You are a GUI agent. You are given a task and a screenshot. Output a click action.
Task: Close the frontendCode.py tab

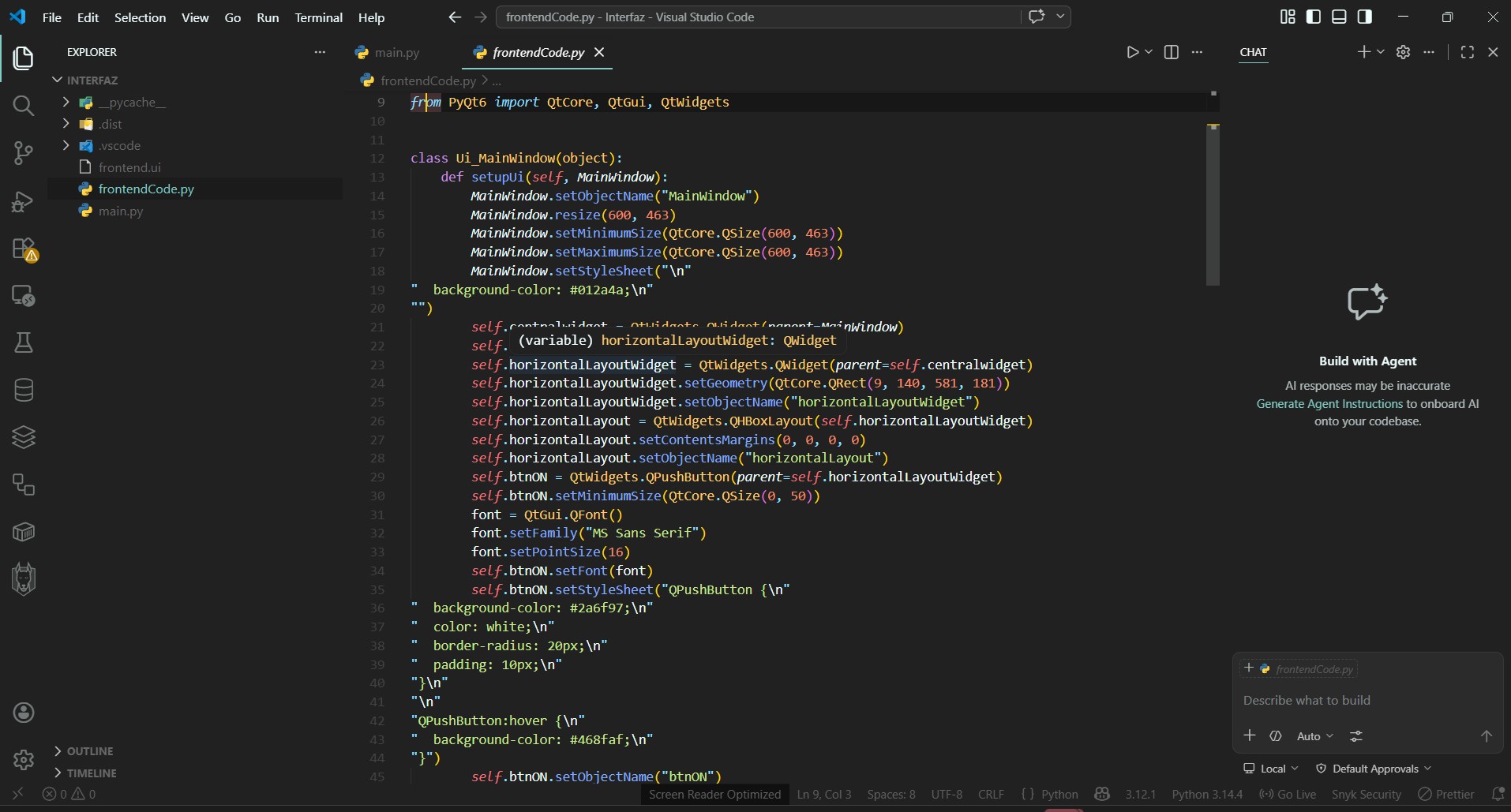(599, 52)
